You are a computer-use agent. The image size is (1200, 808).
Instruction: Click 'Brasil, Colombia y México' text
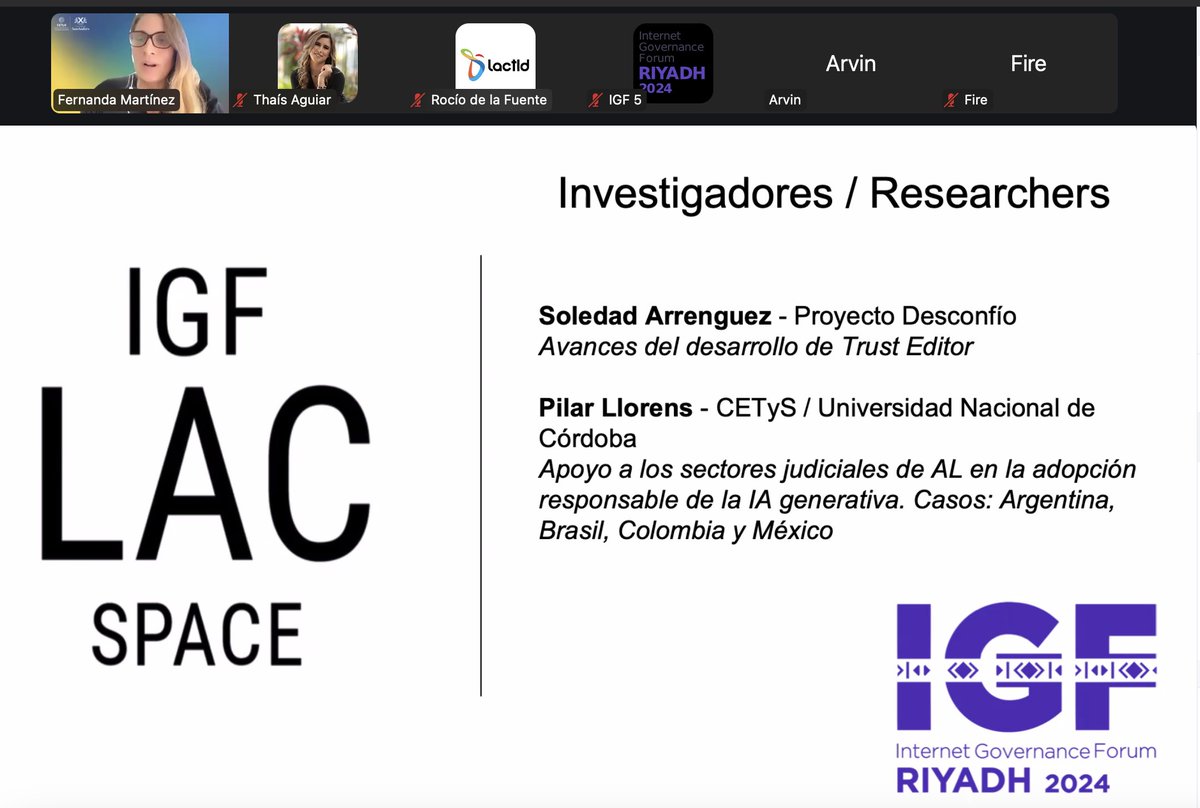(x=686, y=531)
